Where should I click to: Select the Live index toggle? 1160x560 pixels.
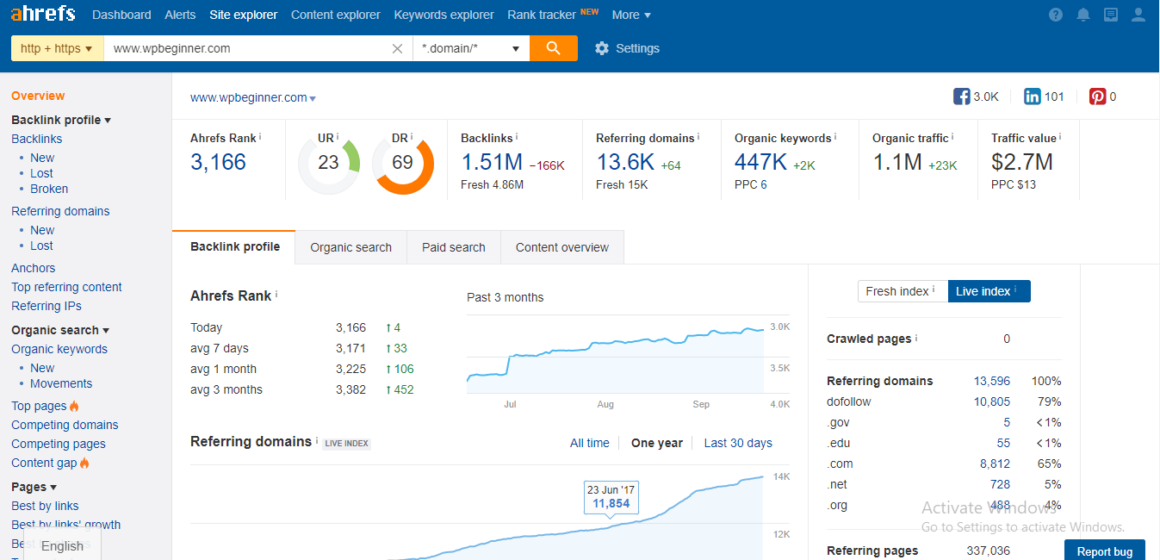point(988,291)
